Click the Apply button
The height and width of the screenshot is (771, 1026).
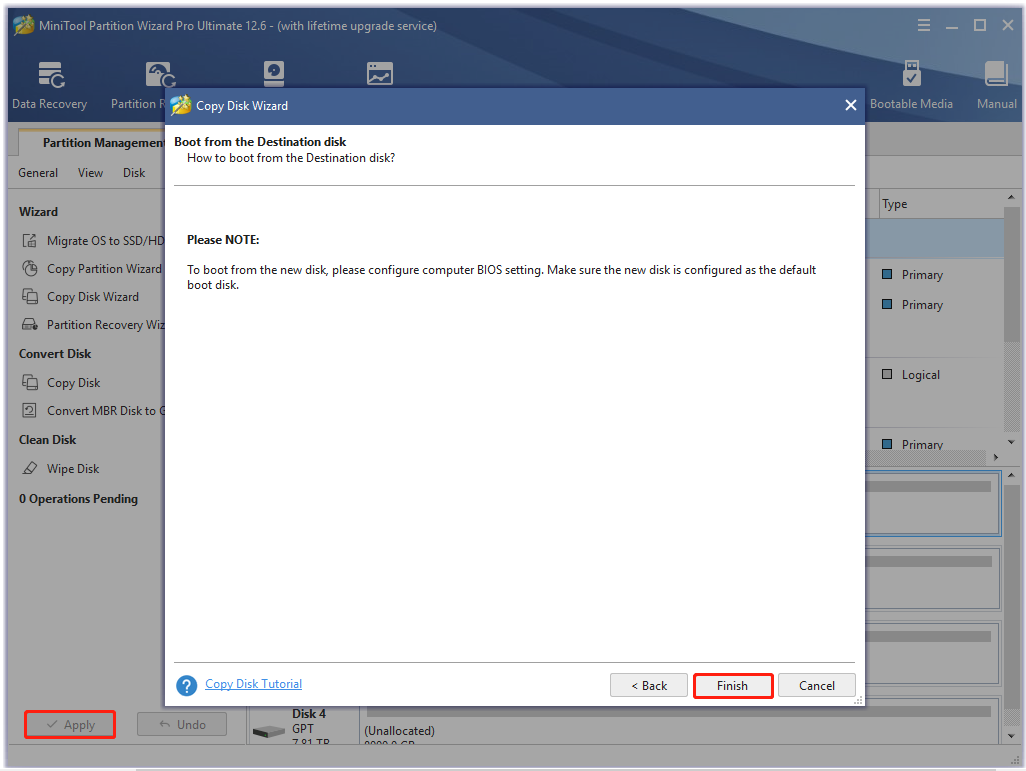click(x=69, y=724)
